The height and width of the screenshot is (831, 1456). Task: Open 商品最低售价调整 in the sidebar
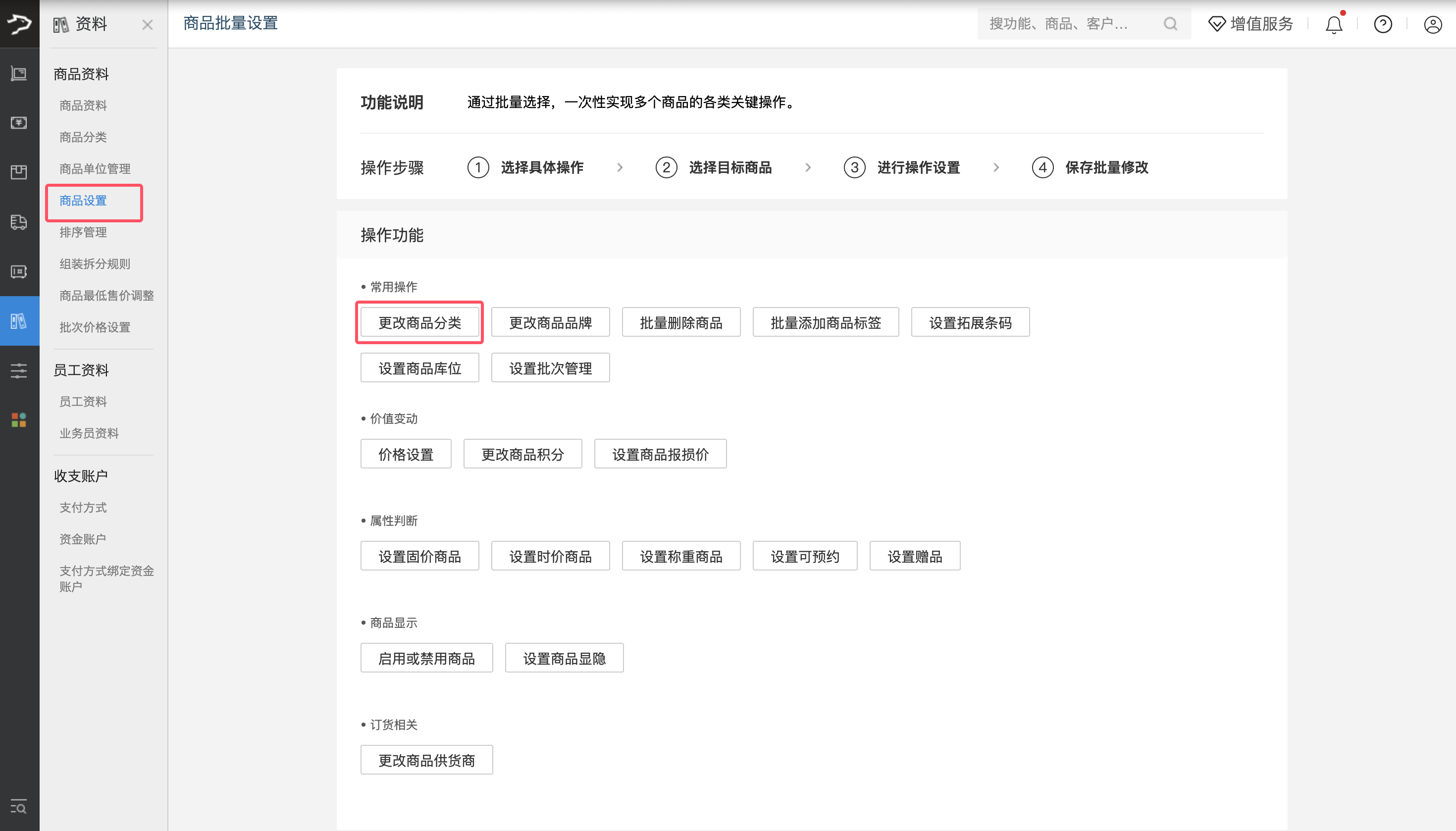pos(107,296)
